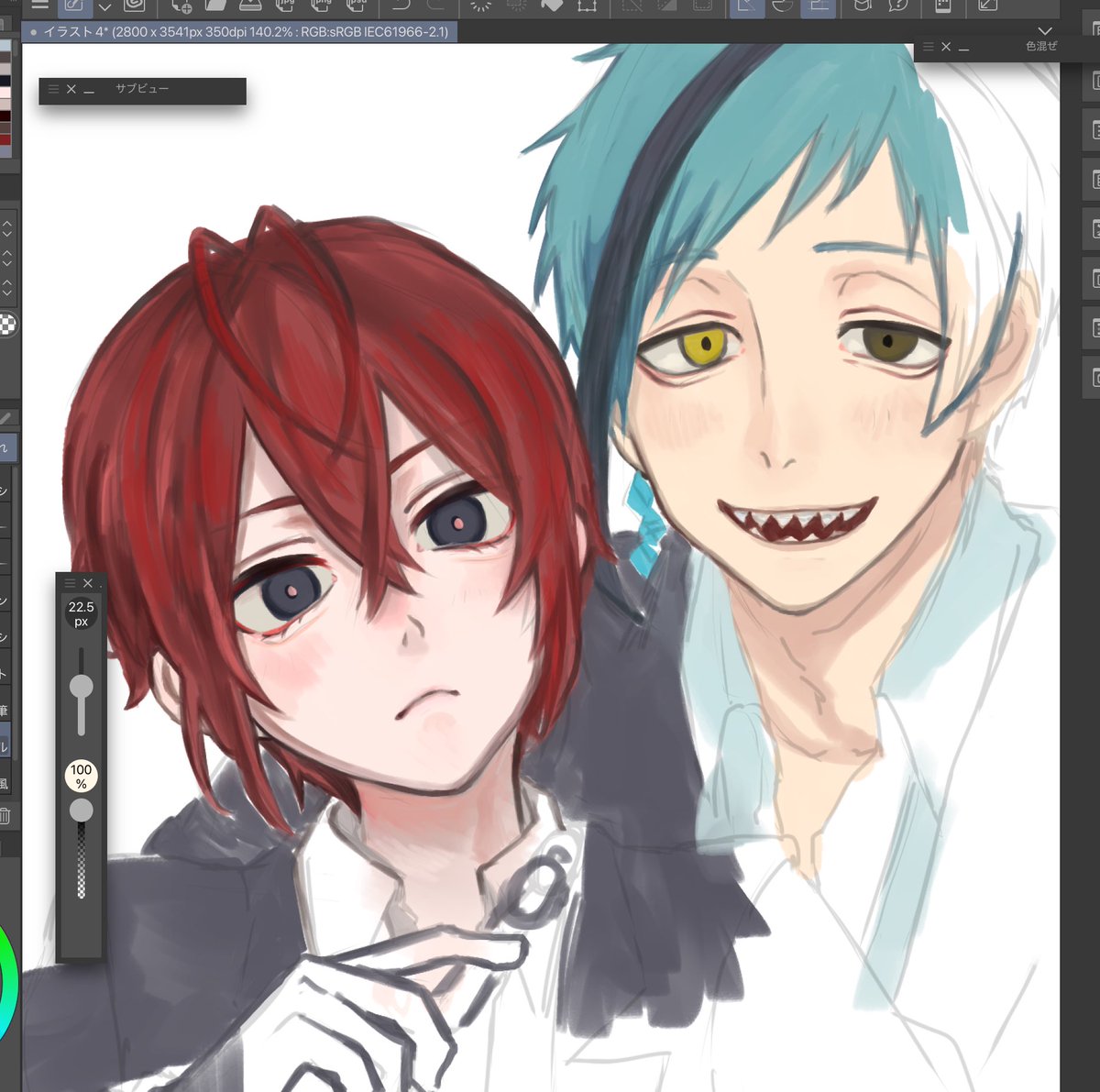Select the イラスト 4 document tab
The image size is (1100, 1092).
coord(238,32)
